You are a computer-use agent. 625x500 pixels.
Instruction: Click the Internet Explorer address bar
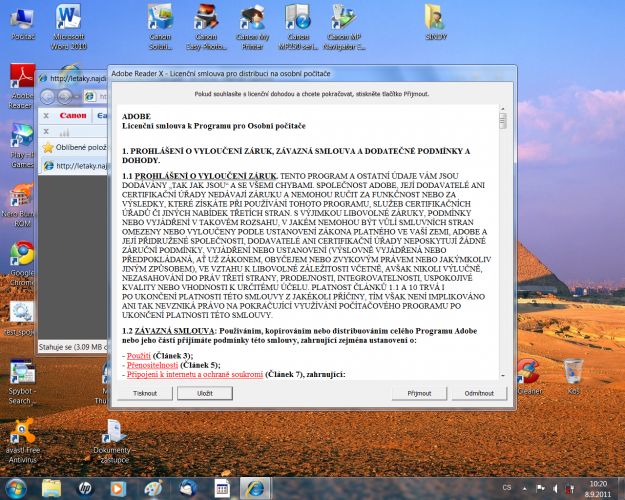96,96
